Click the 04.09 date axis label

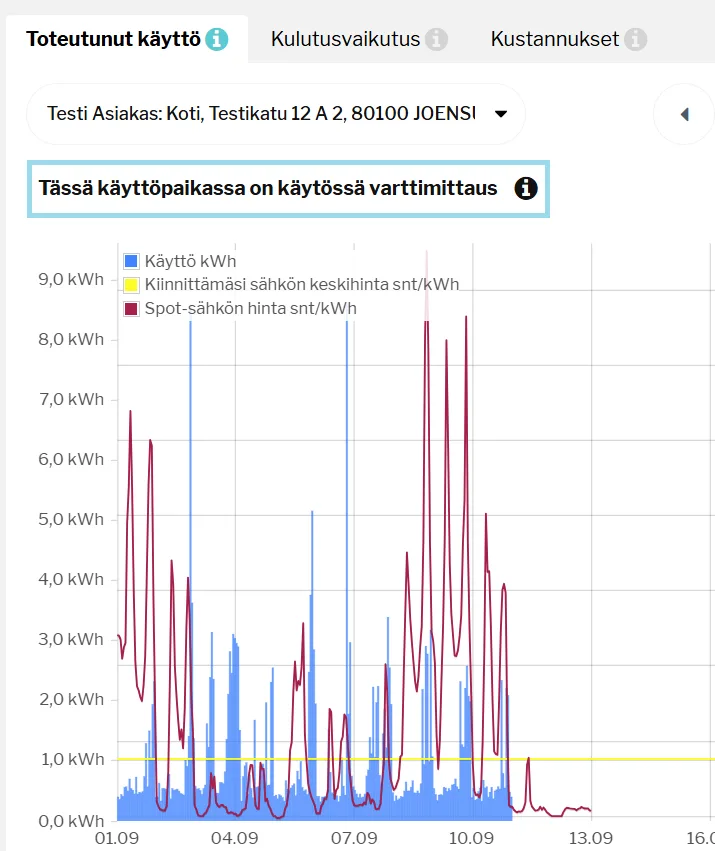pos(235,837)
